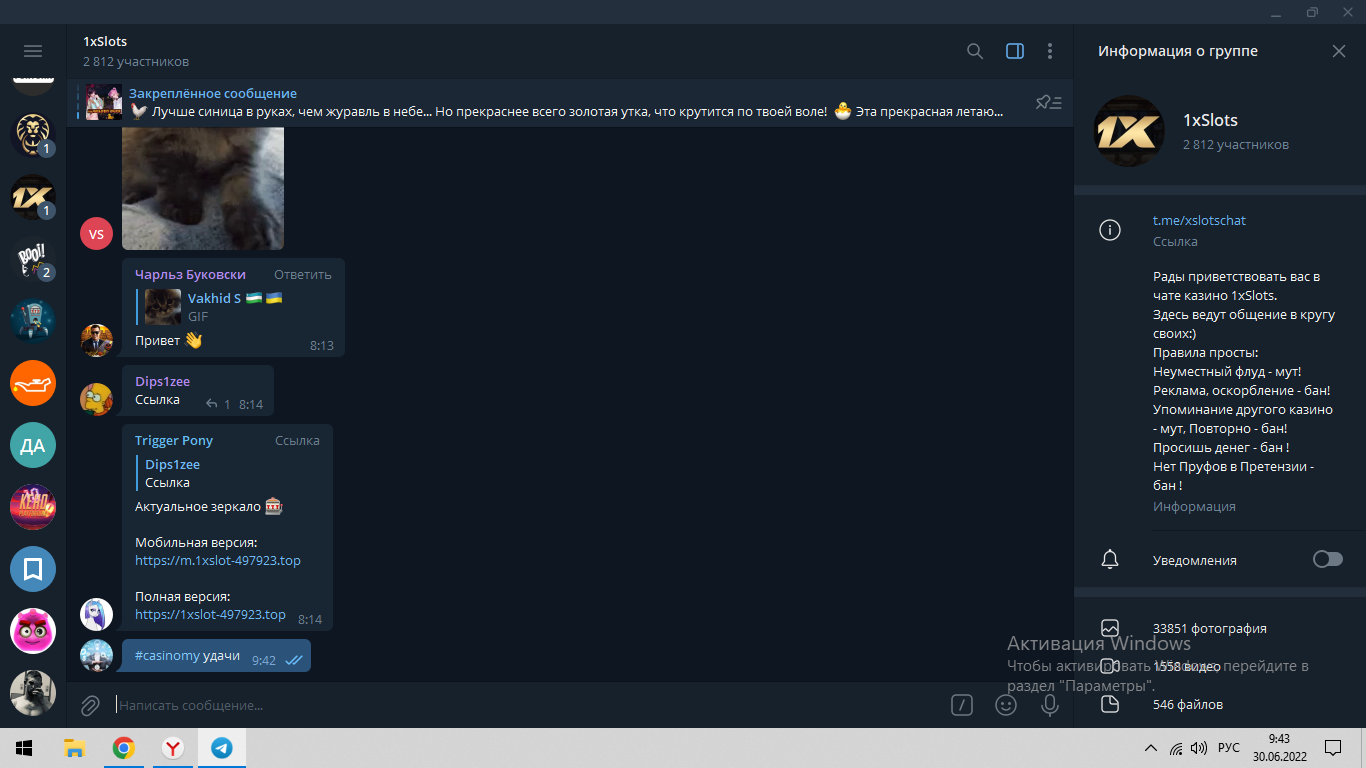Viewport: 1366px width, 768px height.
Task: Jump to quoted Vakhid S GIF reply
Action: tap(235, 307)
